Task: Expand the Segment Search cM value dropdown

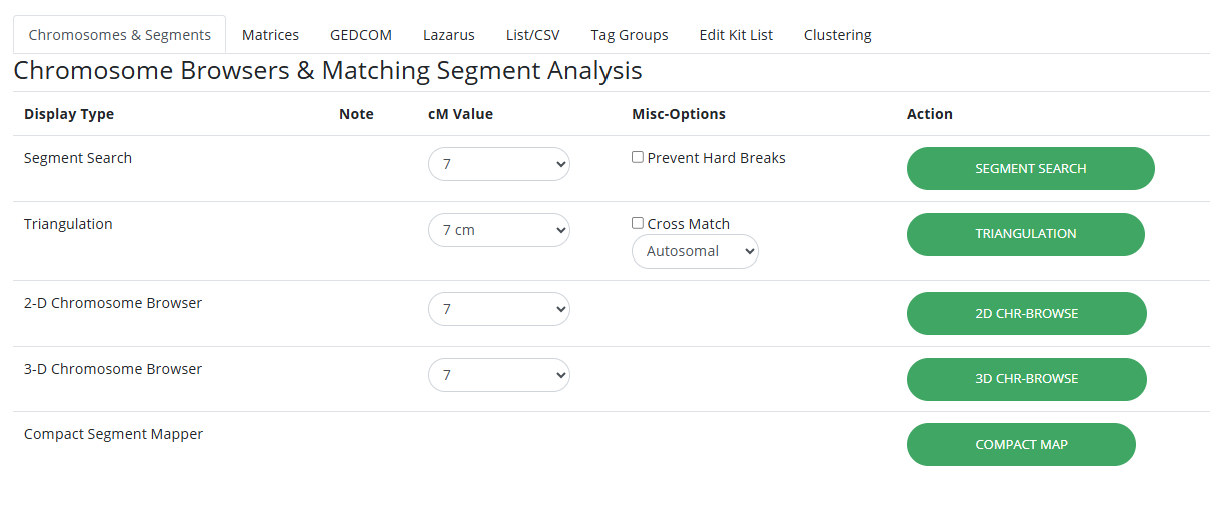Action: [x=499, y=164]
